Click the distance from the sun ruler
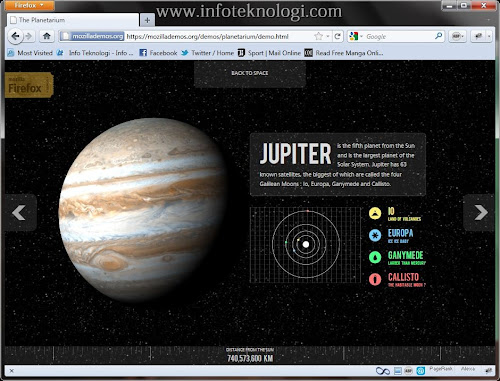The width and height of the screenshot is (500, 381). [x=250, y=355]
